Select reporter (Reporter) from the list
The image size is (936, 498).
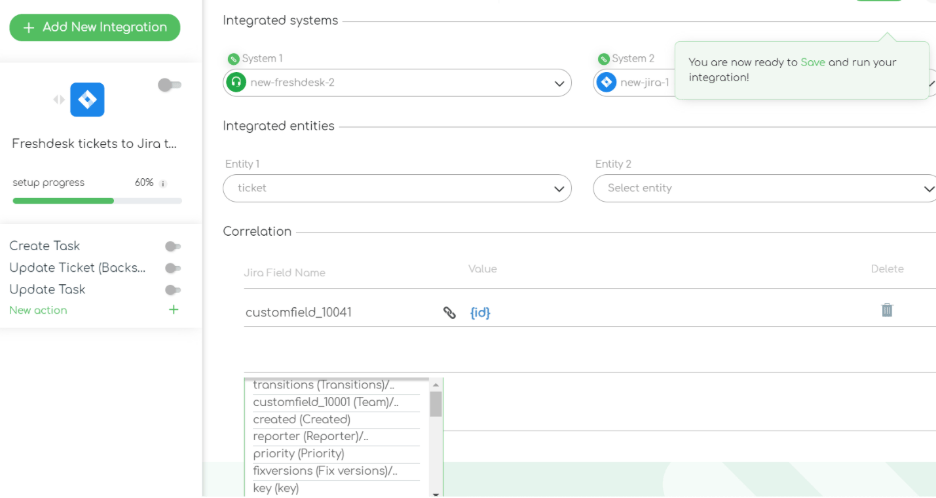pos(310,436)
